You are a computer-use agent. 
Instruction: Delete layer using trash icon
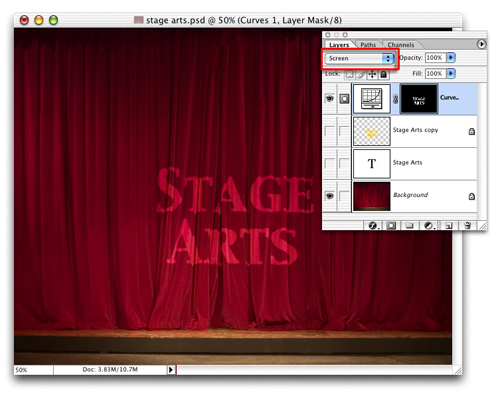[x=468, y=226]
